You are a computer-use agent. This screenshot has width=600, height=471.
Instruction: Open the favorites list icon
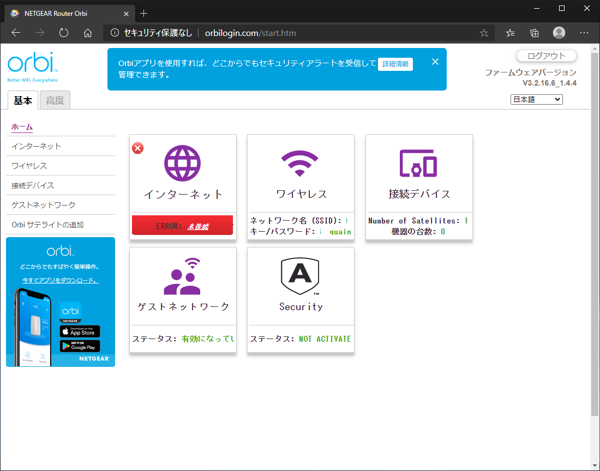(510, 33)
